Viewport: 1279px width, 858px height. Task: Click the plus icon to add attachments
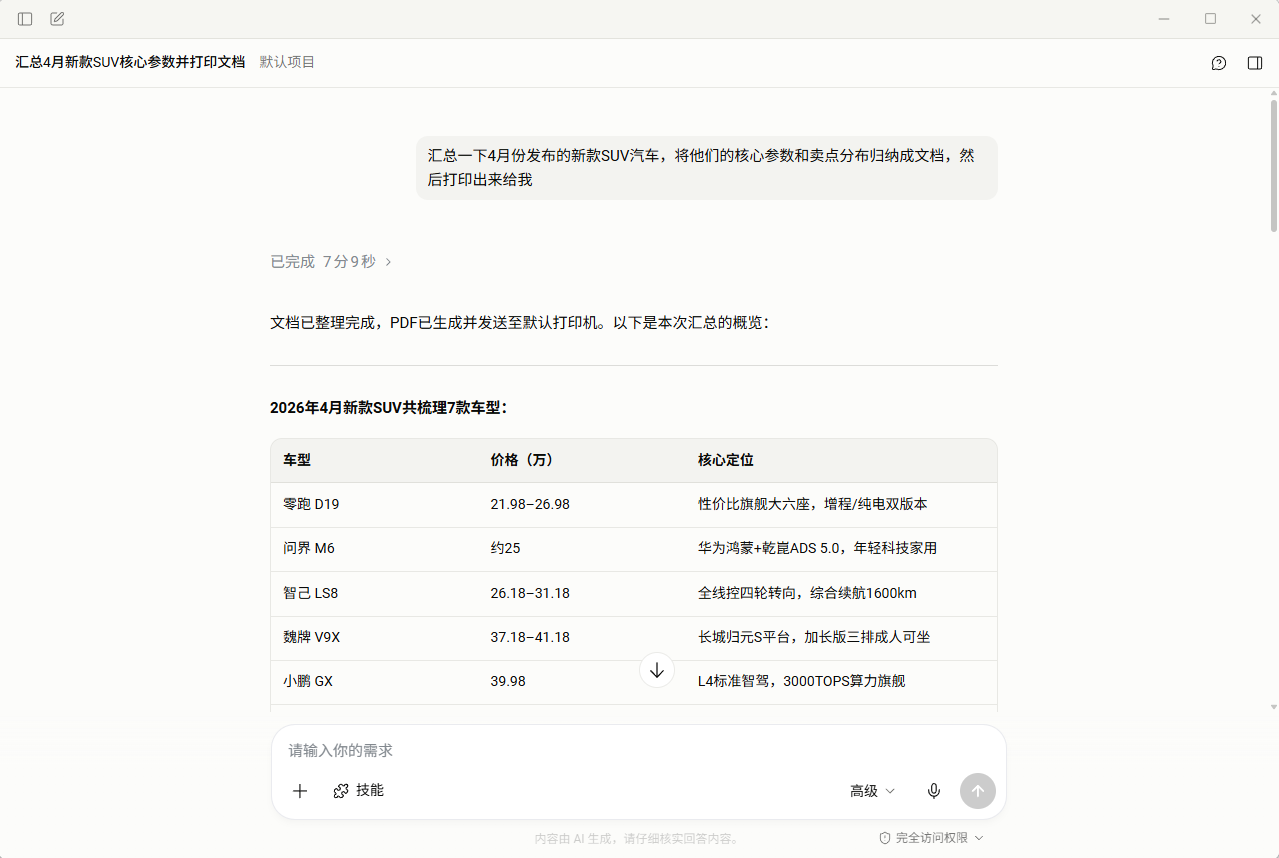point(300,790)
